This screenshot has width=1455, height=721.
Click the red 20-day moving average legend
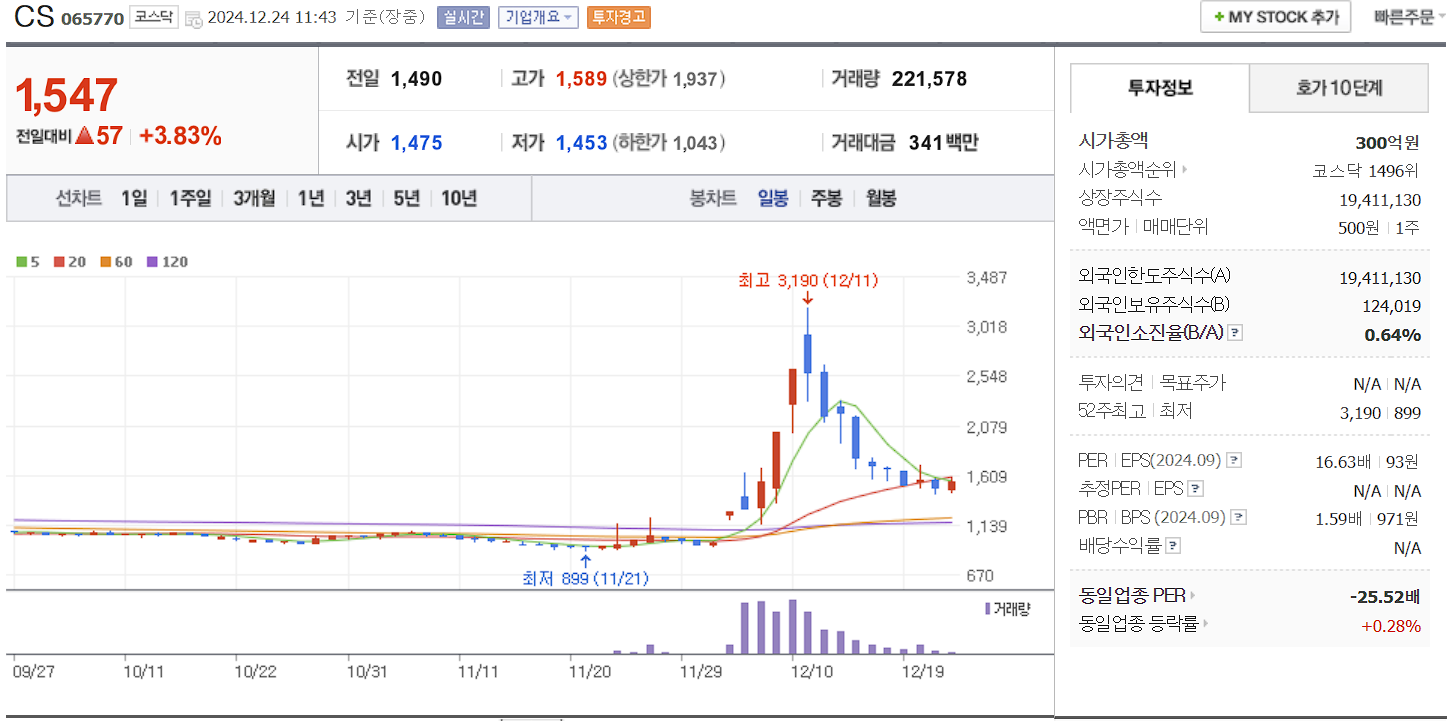coord(70,262)
